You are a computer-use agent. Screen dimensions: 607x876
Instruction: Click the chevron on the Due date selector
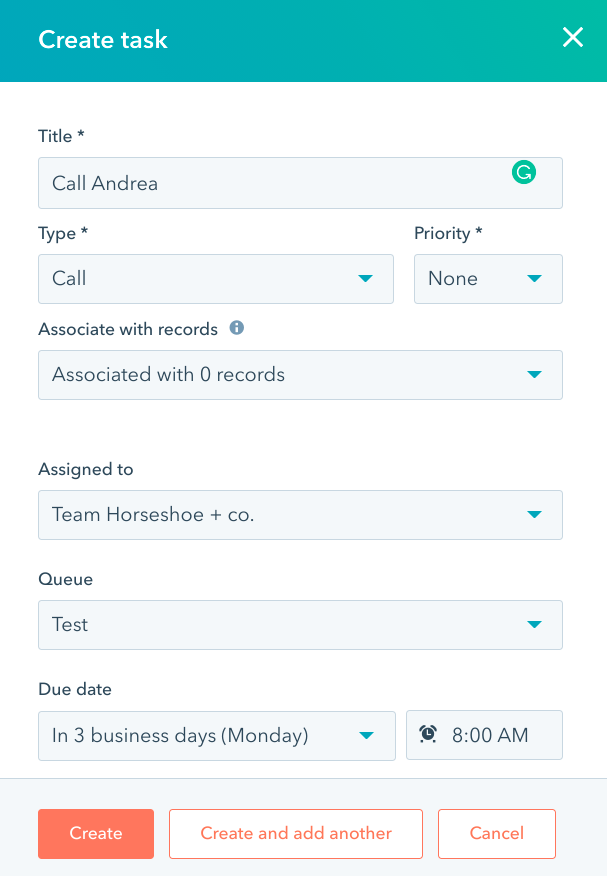click(x=365, y=735)
